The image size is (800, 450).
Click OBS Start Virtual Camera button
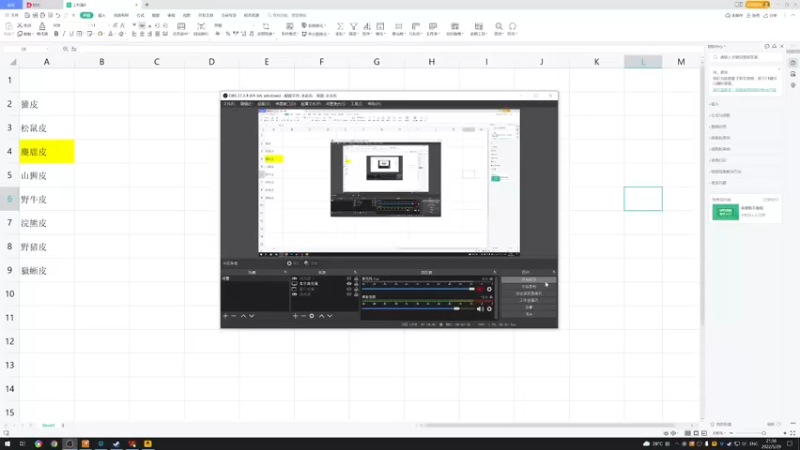[x=529, y=293]
